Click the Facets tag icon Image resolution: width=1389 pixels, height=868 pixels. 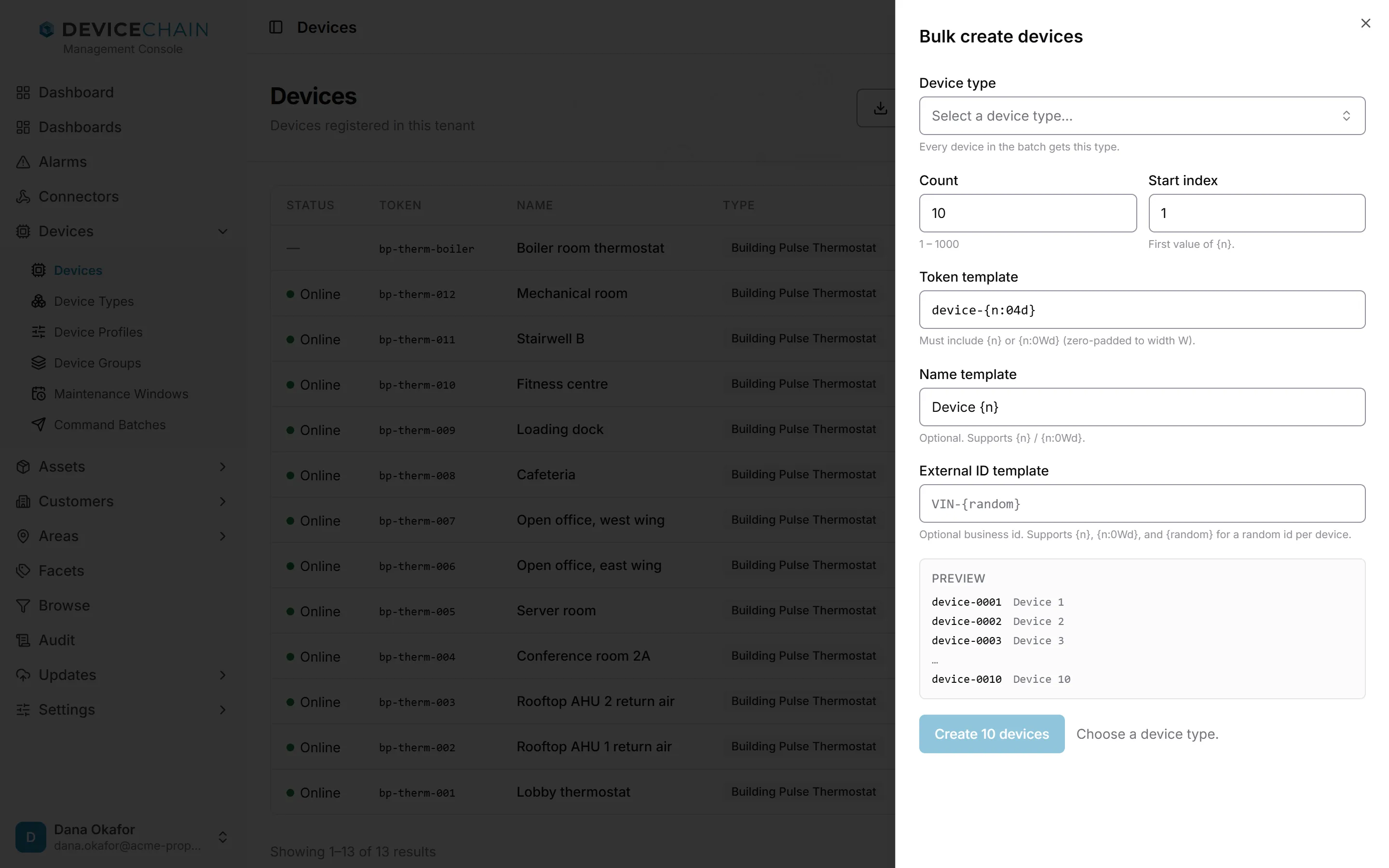tap(23, 570)
